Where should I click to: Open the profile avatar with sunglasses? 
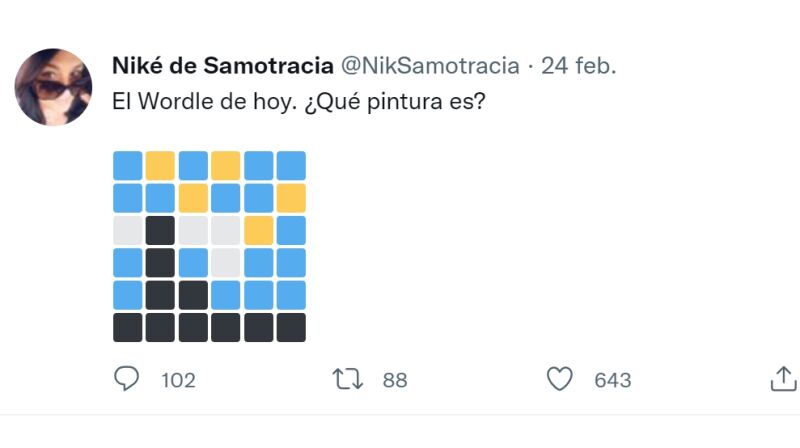tap(53, 87)
